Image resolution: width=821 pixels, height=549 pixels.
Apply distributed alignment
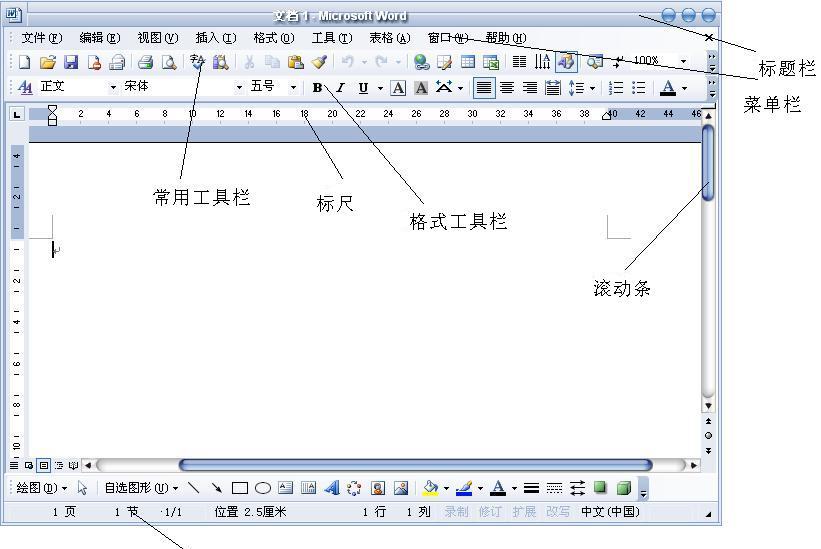[x=553, y=88]
